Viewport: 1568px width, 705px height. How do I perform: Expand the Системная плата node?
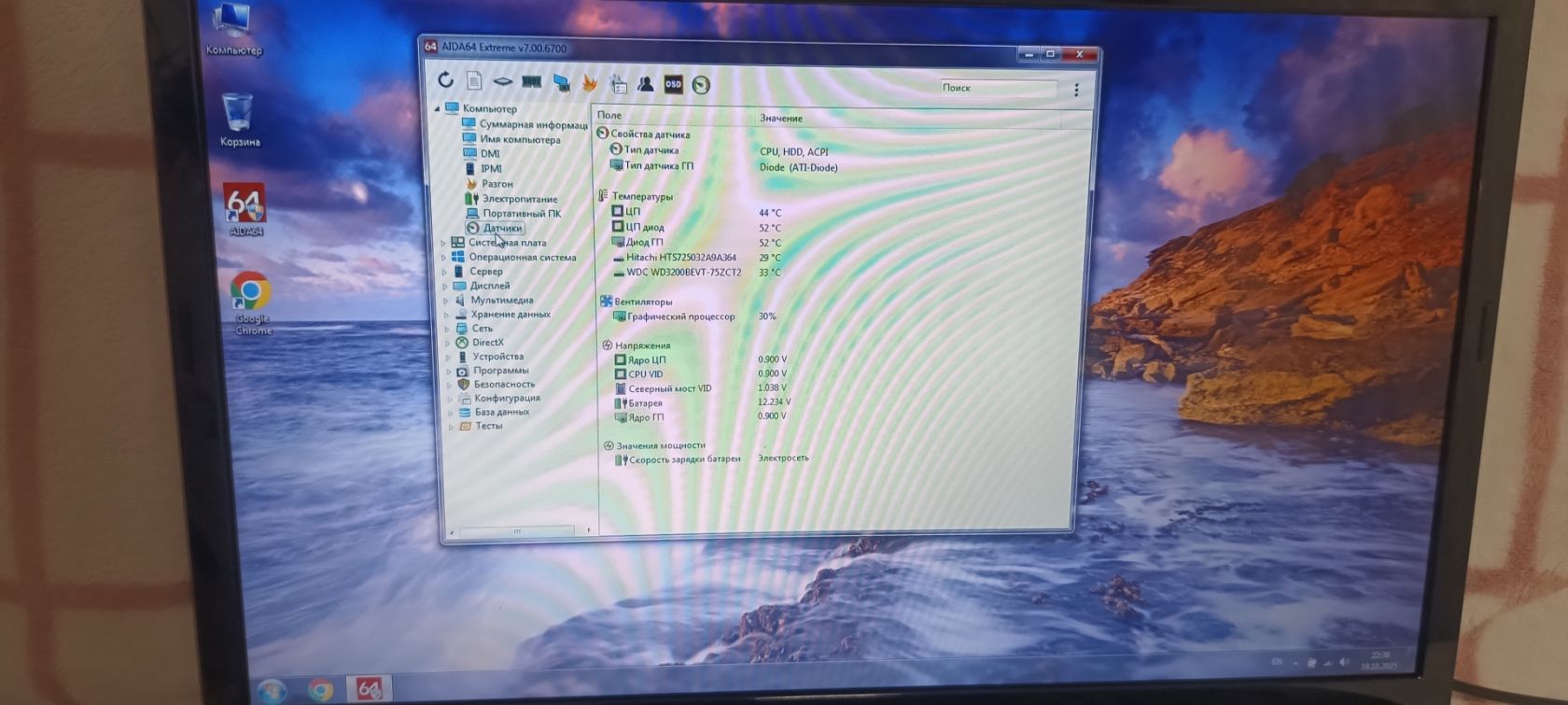coord(443,243)
